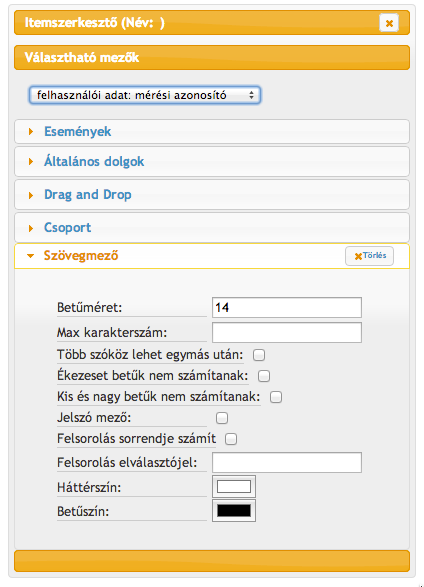
Task: Toggle the Jelszó mező checkbox
Action: pyautogui.click(x=222, y=418)
